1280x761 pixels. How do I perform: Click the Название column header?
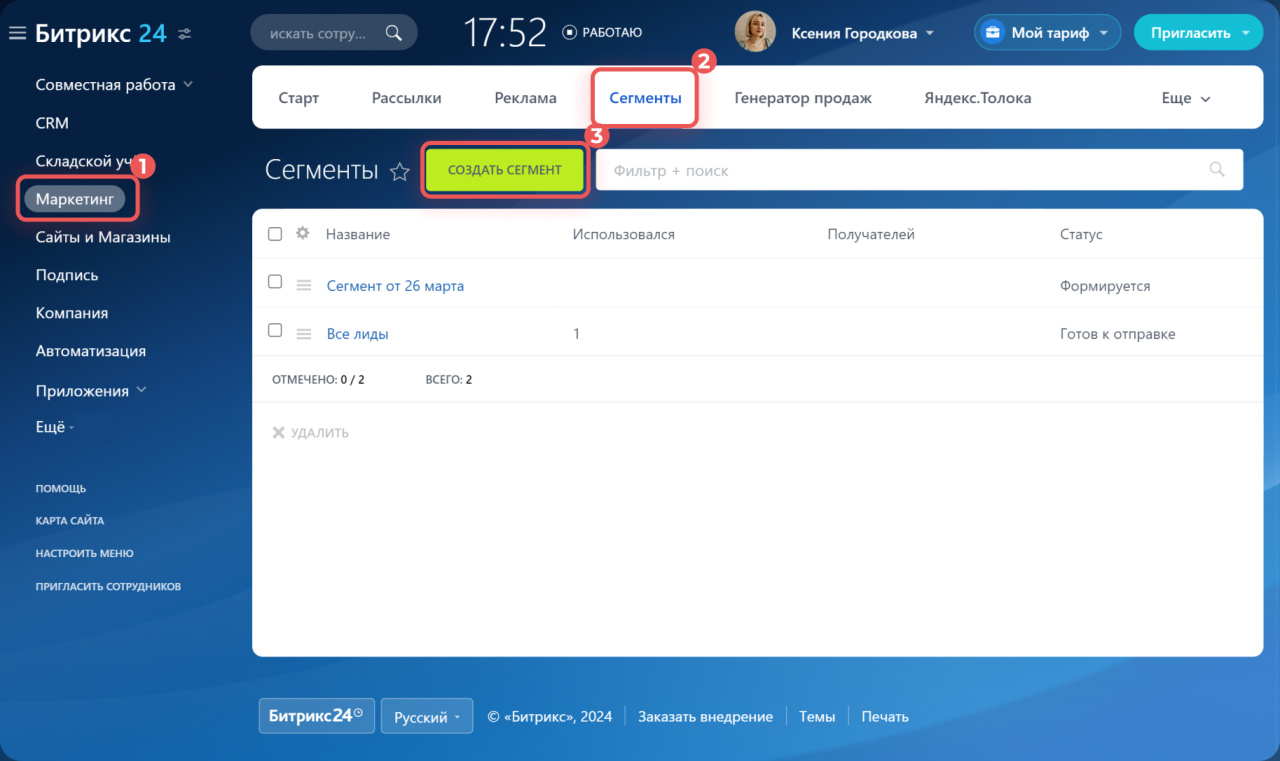click(358, 234)
